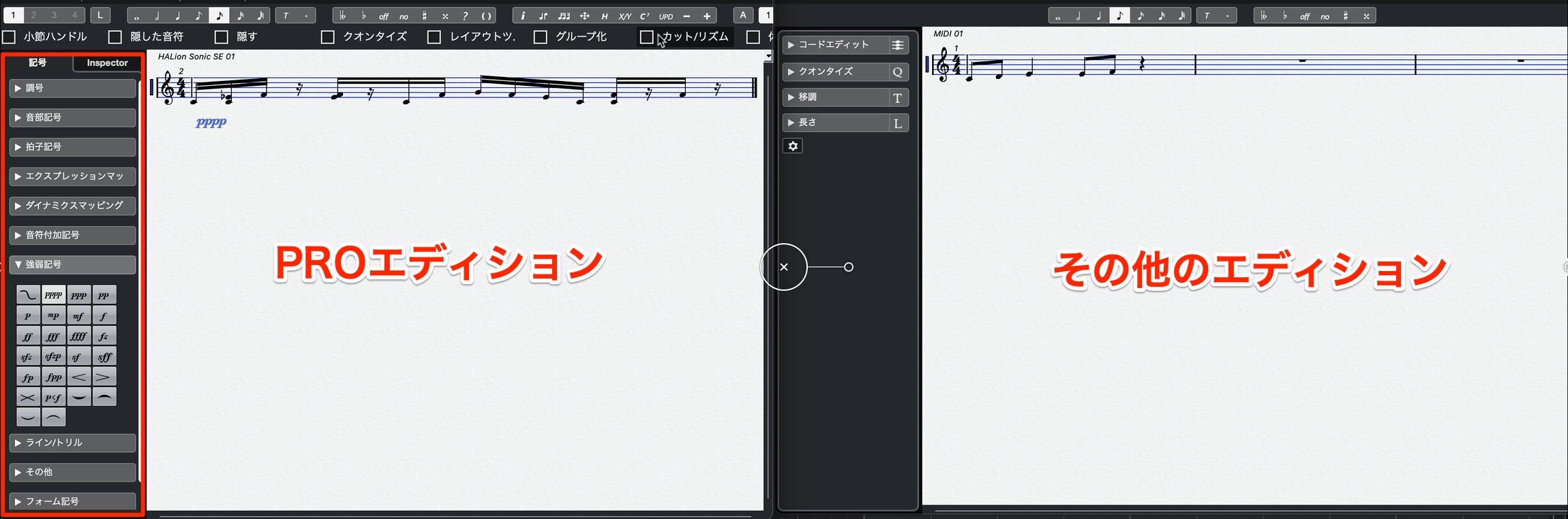Click the double flat accidental in PRO toolbar
1568x519 pixels.
click(343, 16)
